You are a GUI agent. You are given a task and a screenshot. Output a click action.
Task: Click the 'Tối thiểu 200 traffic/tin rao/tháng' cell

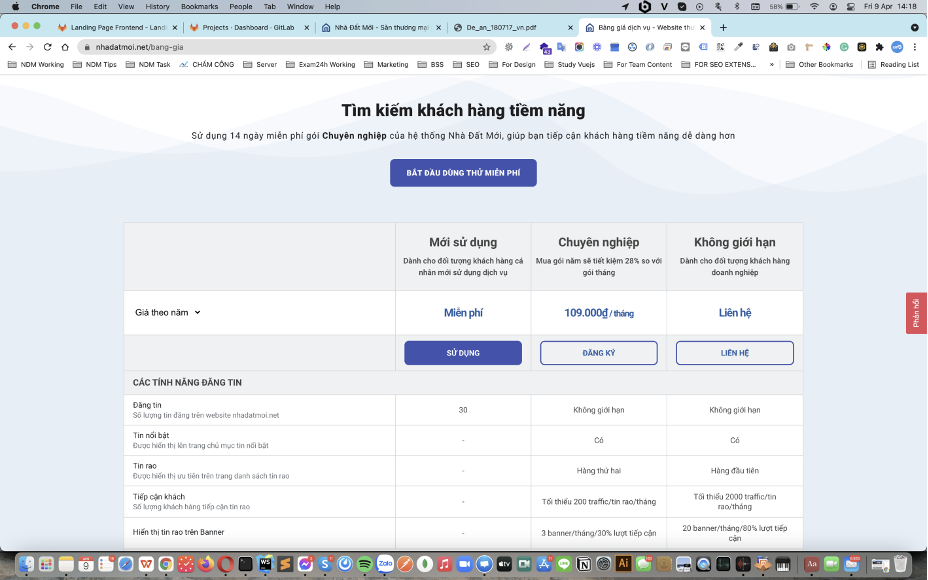[x=599, y=501]
